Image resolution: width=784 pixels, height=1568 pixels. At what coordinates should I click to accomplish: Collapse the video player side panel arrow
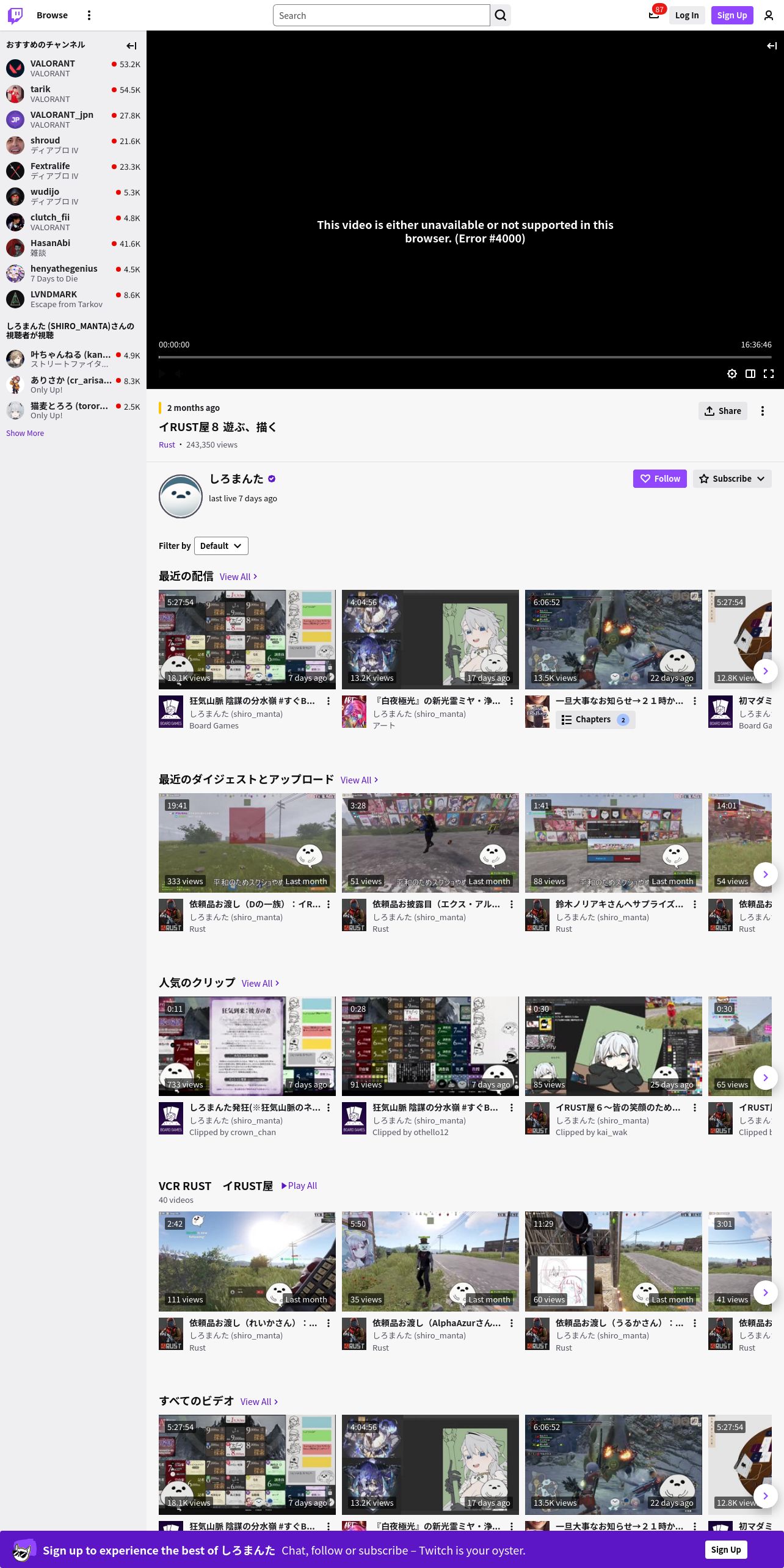(772, 45)
